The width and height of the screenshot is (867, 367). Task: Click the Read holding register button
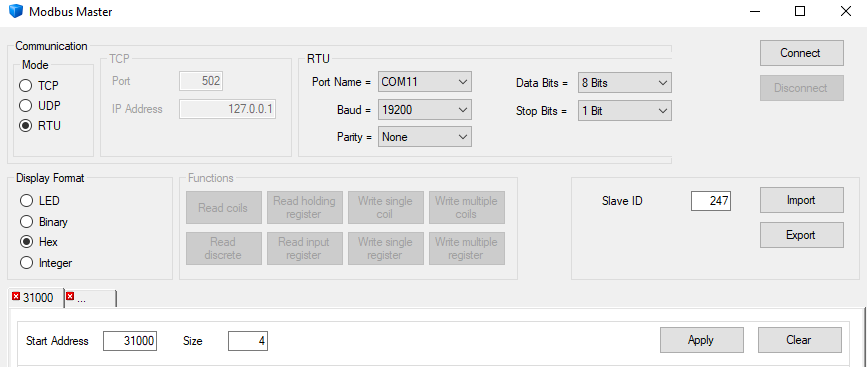pyautogui.click(x=305, y=208)
